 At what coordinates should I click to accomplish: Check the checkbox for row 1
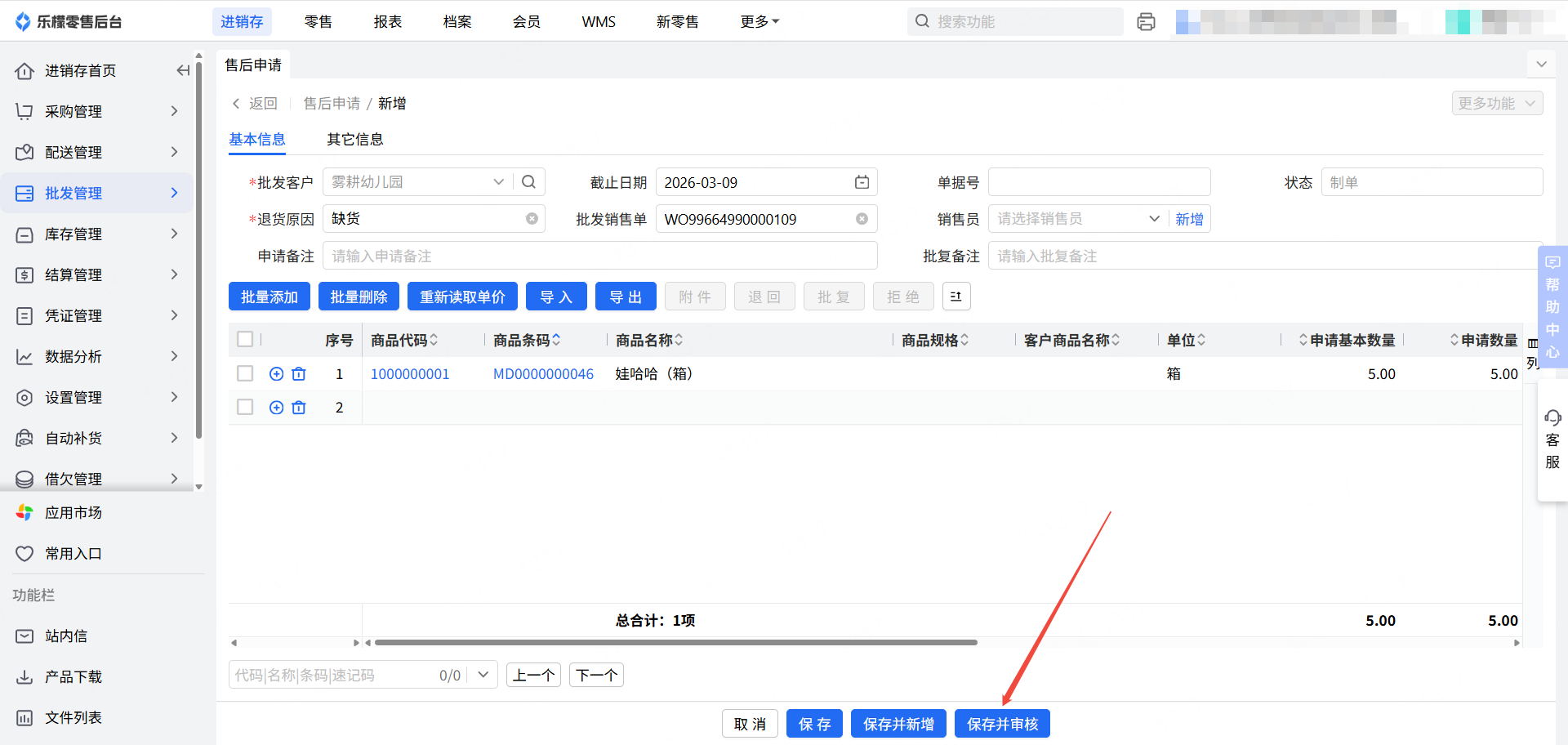(x=245, y=374)
